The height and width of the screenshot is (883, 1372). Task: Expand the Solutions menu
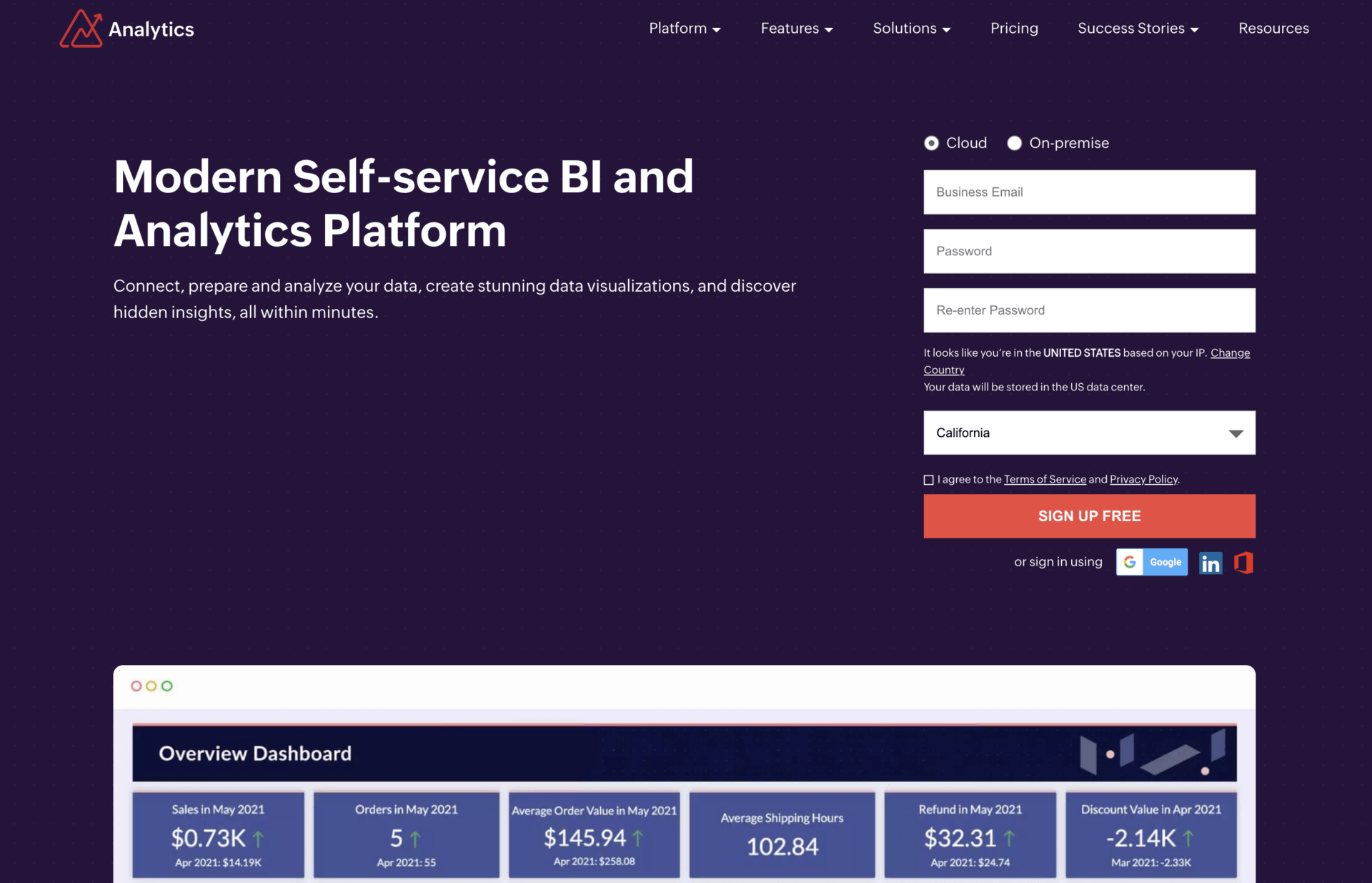pos(911,29)
